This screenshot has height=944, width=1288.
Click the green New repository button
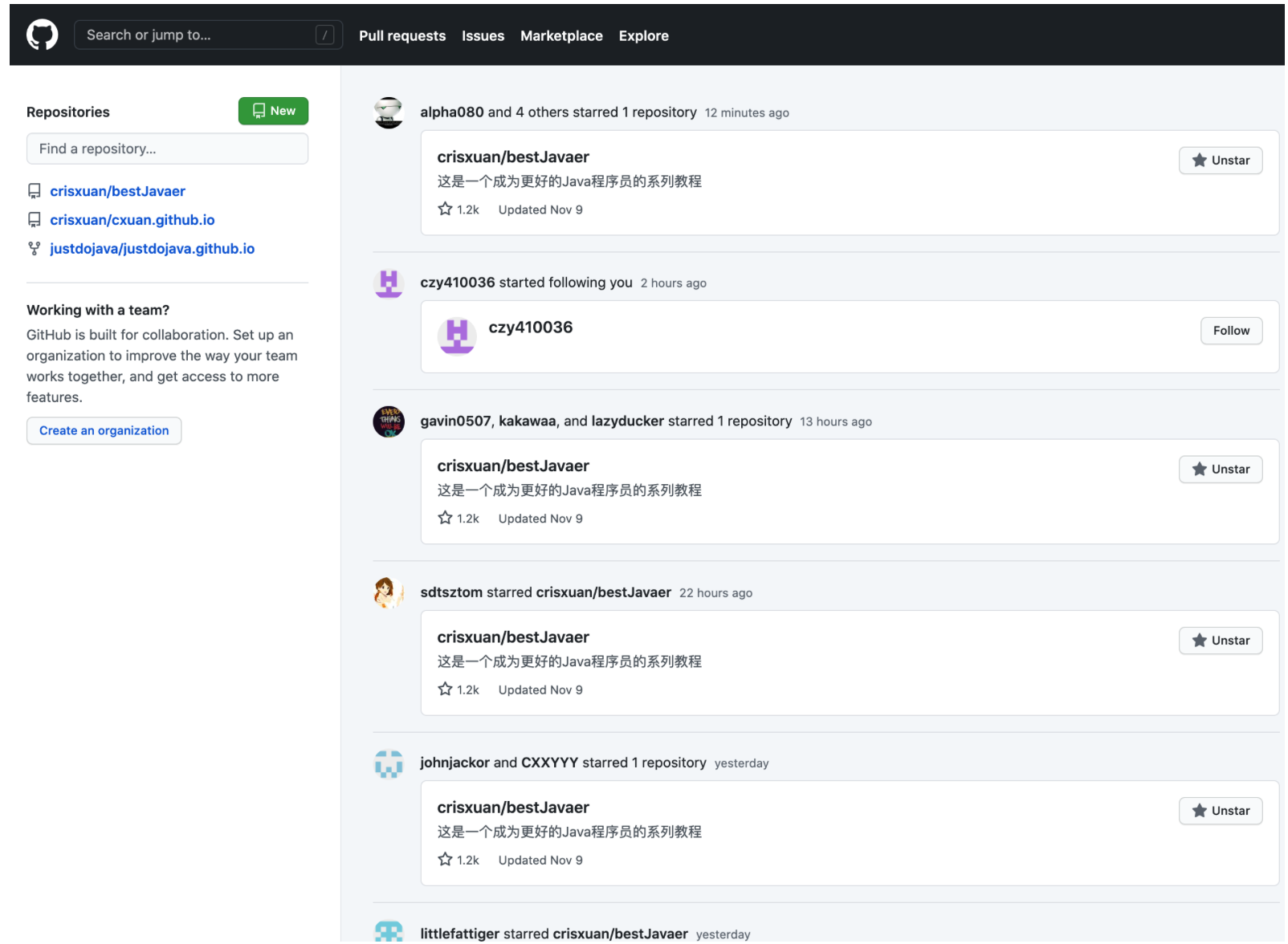pyautogui.click(x=273, y=111)
